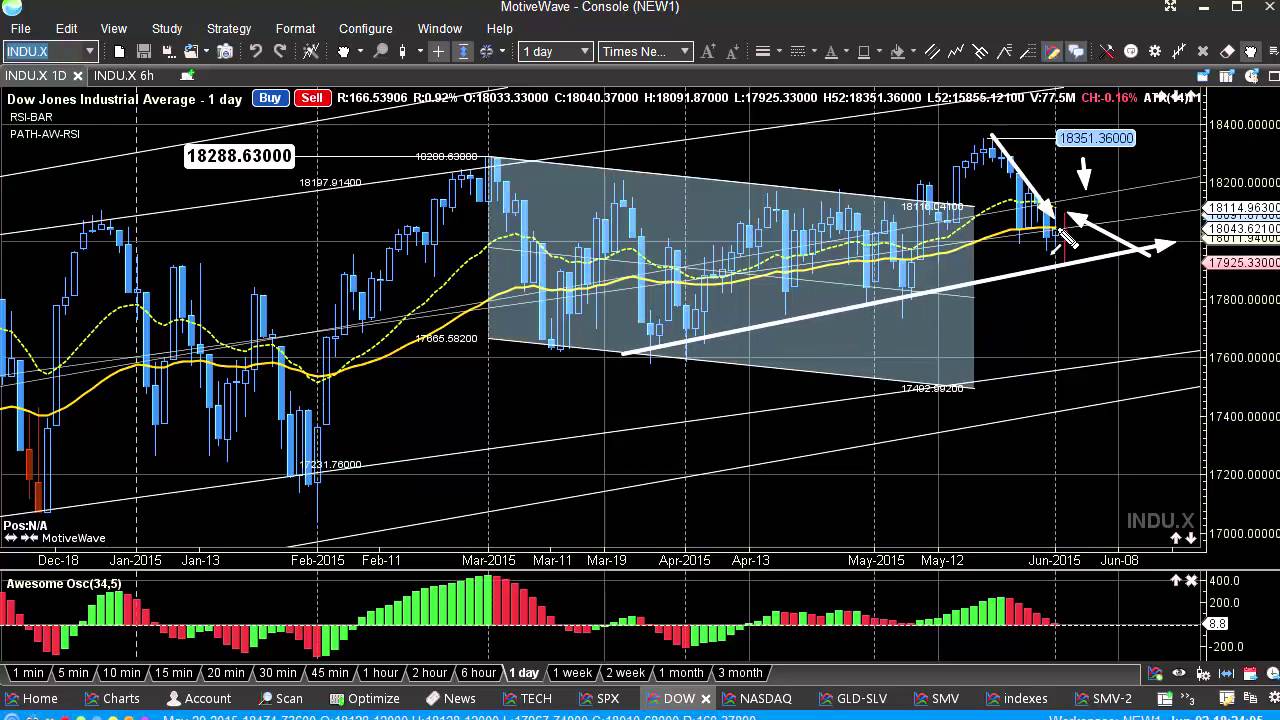The image size is (1280, 720).
Task: Click the Undo arrow icon
Action: [x=255, y=51]
